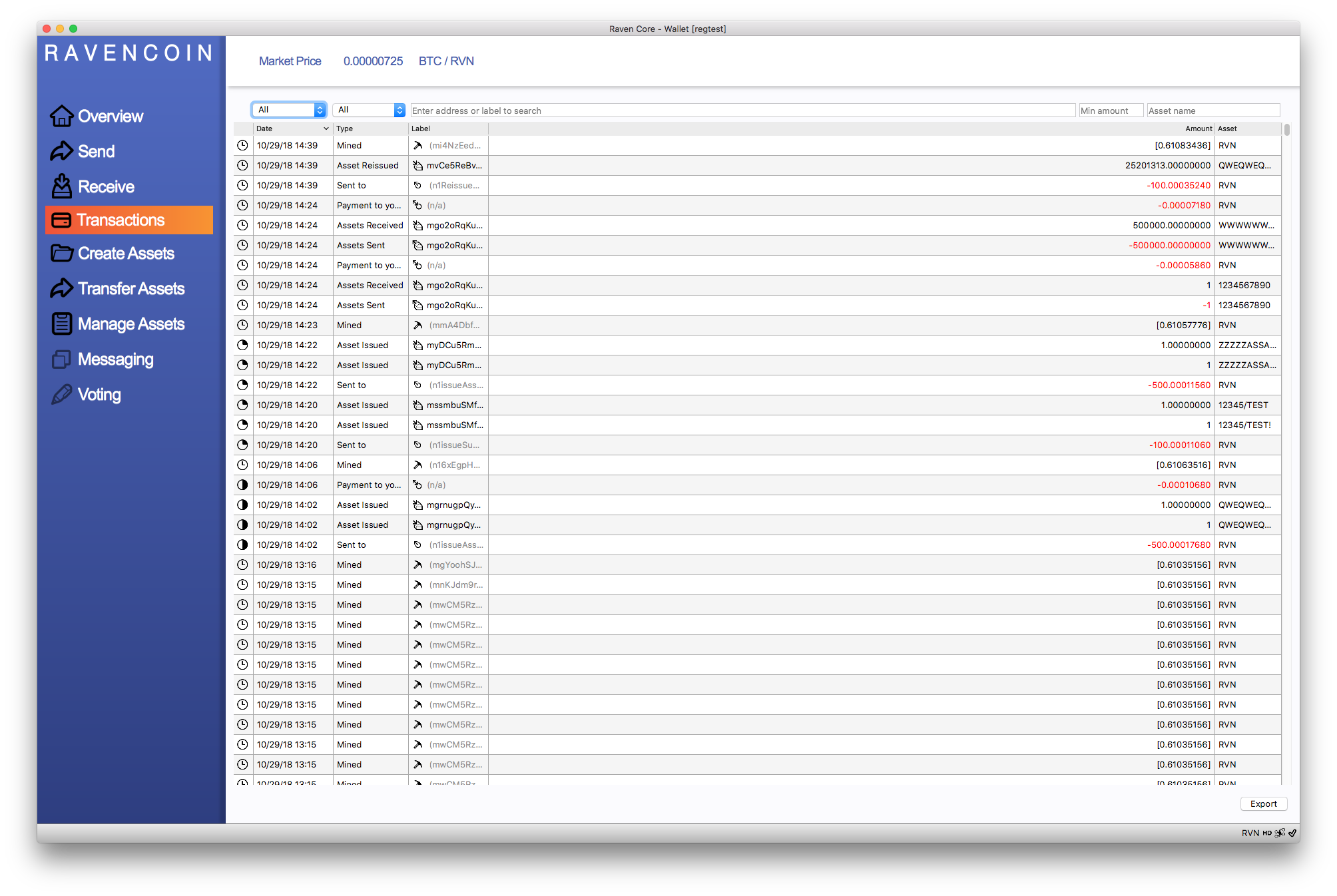Click the Export button
The width and height of the screenshot is (1337, 896).
[1263, 803]
